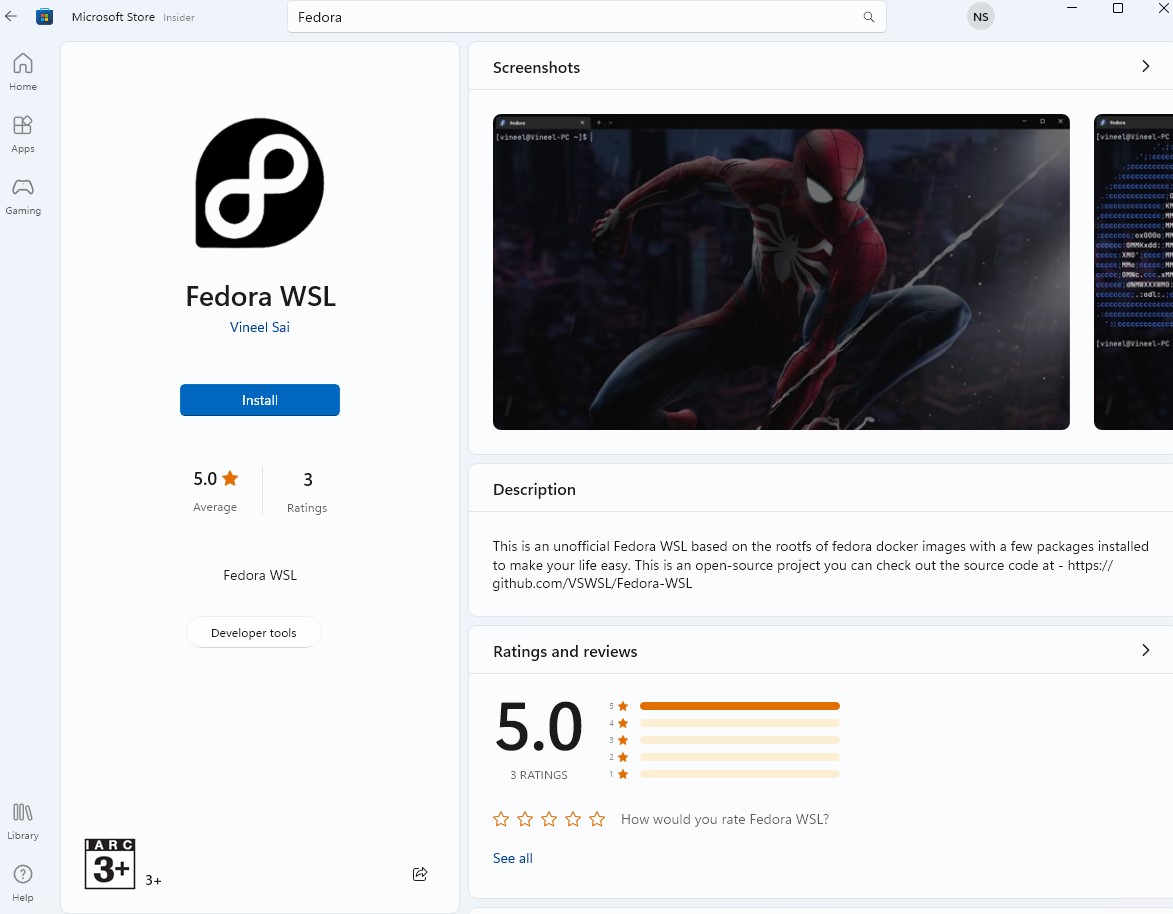1173x914 pixels.
Task: Expand Ratings and reviews with chevron
Action: (1145, 650)
